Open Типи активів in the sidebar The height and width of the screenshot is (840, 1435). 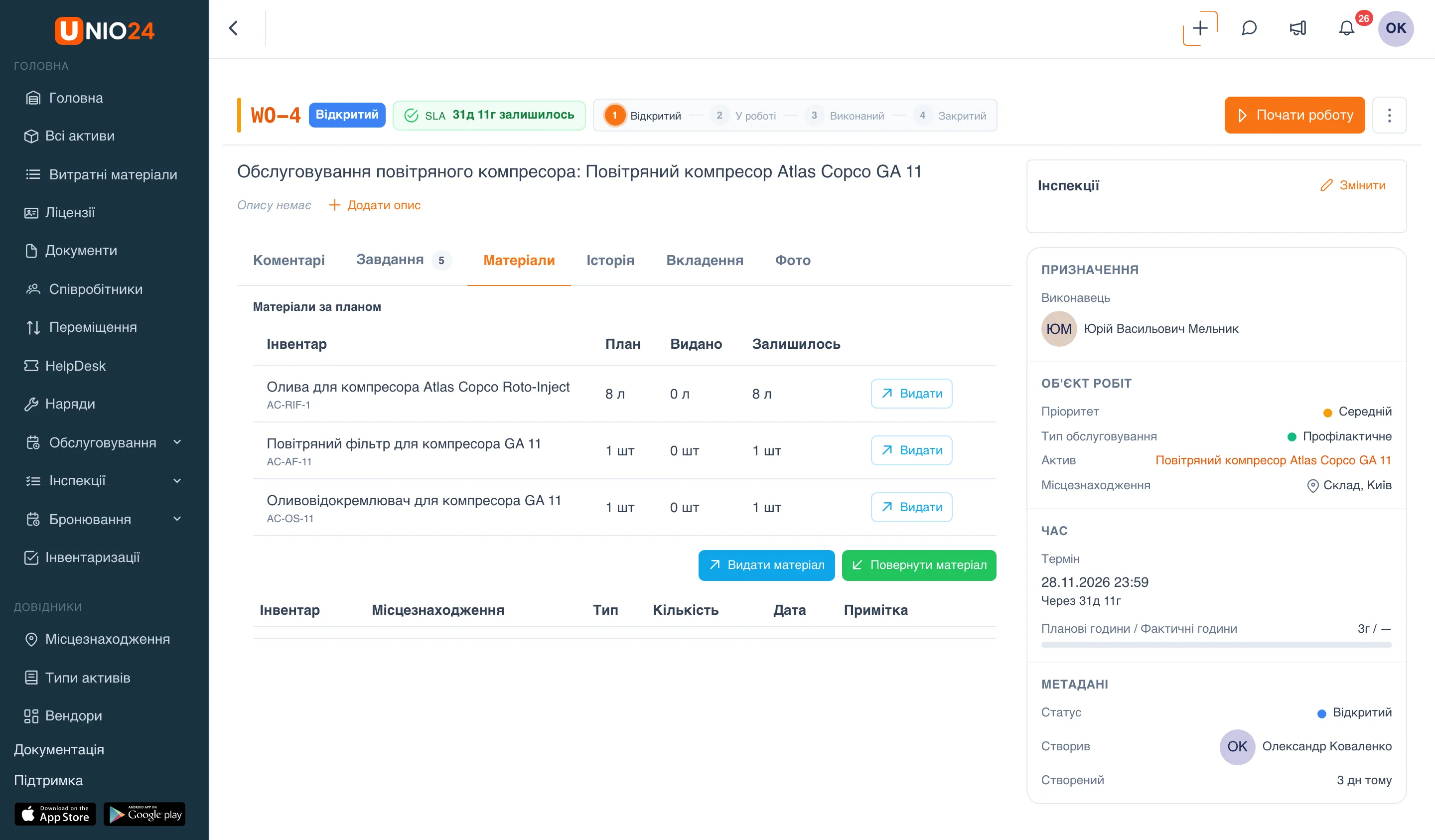coord(77,678)
